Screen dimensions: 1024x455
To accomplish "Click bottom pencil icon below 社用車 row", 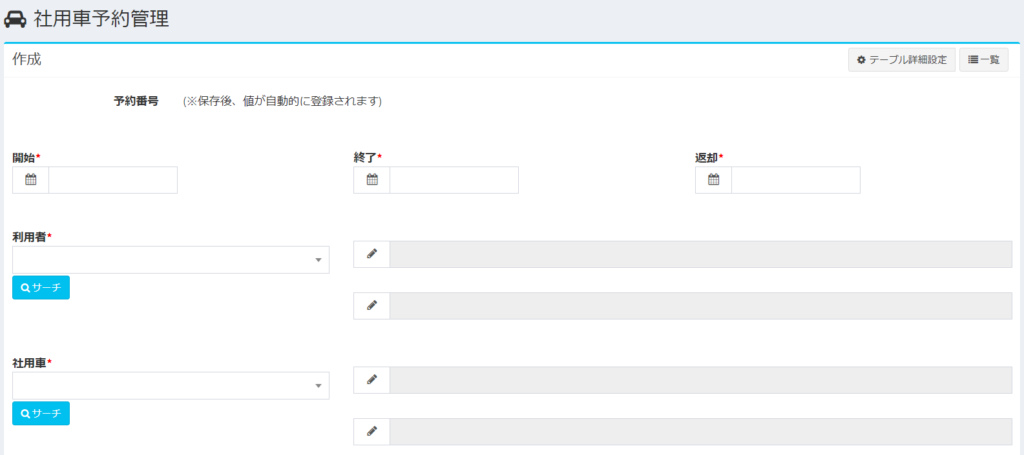I will pyautogui.click(x=372, y=431).
